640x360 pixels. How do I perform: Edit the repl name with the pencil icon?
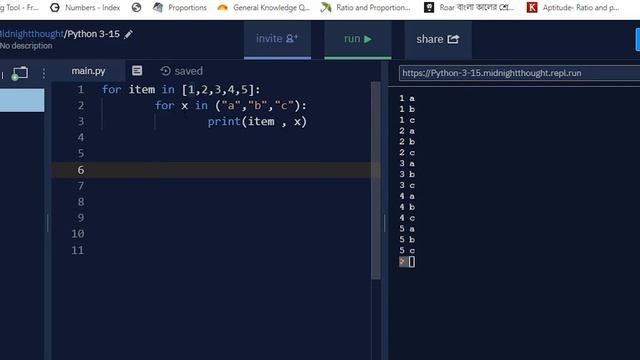[129, 34]
